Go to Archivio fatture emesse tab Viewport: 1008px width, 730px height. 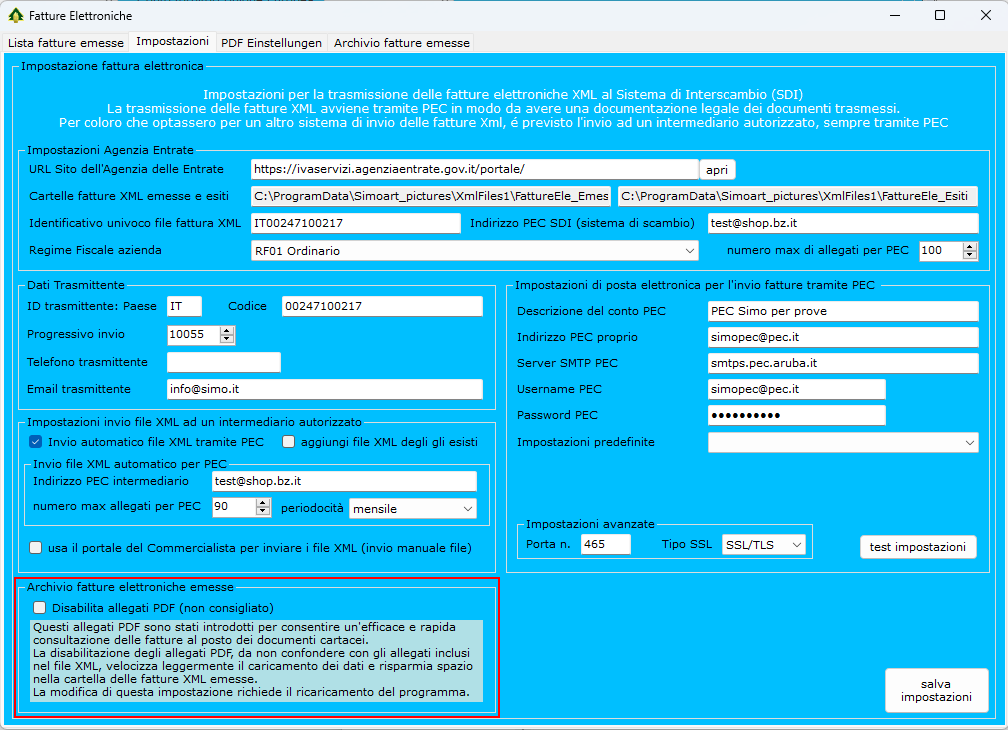(x=401, y=43)
